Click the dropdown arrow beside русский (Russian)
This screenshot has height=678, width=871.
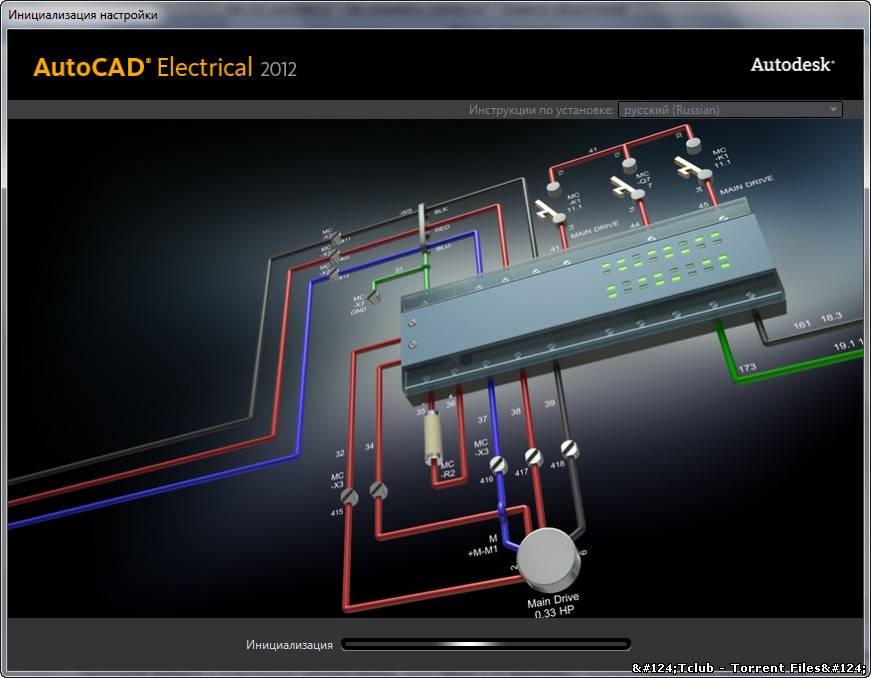(x=833, y=110)
